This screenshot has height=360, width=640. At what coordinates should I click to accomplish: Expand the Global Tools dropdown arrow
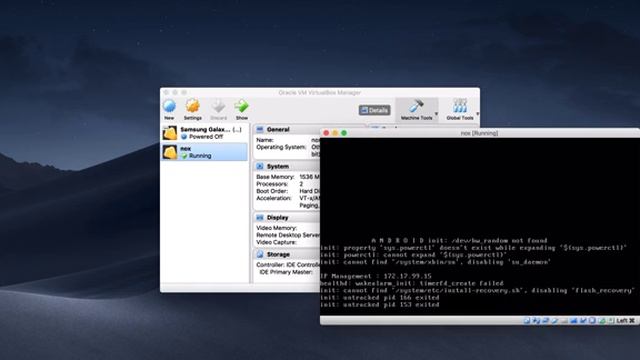pos(477,114)
